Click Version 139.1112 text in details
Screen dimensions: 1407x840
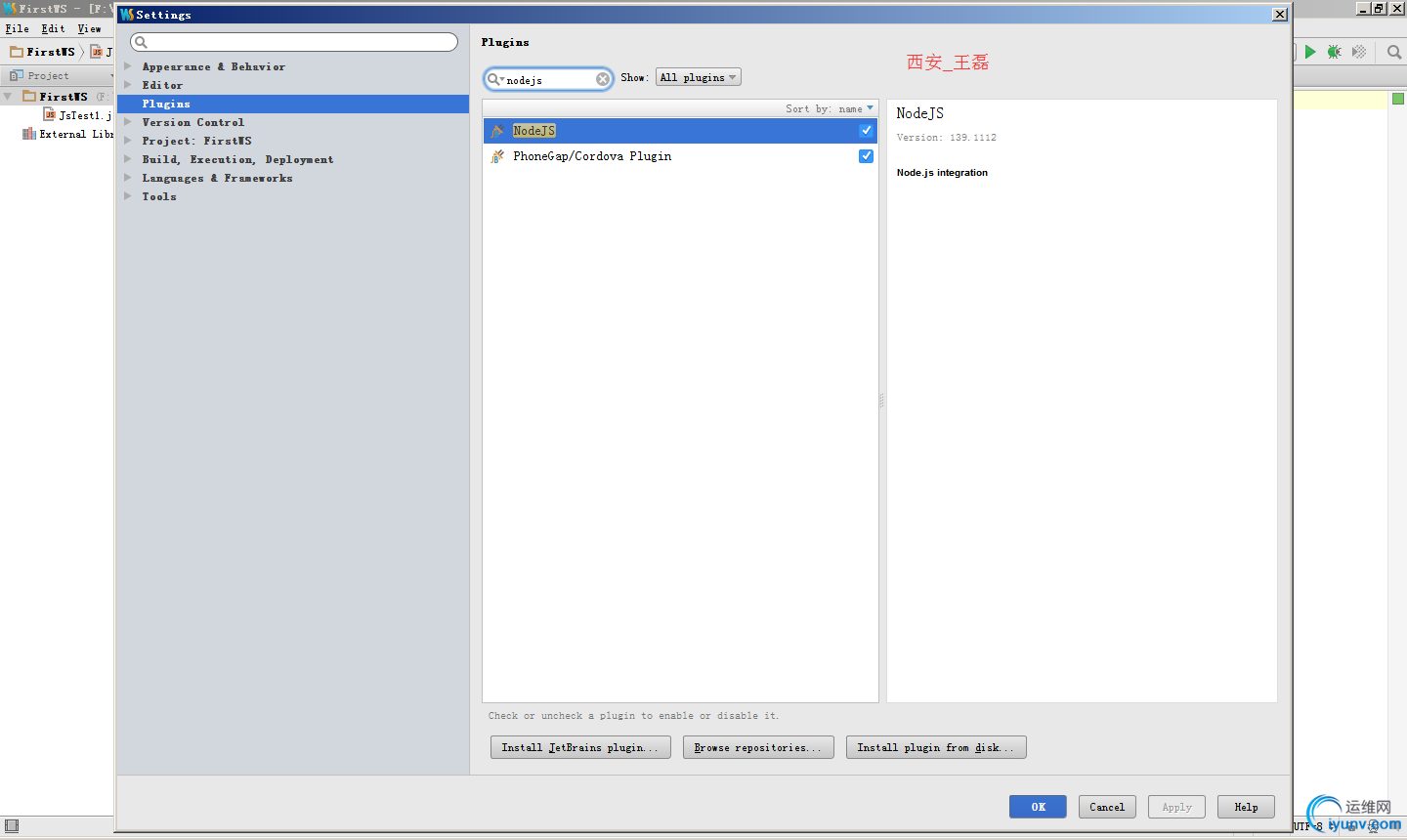[x=947, y=138]
